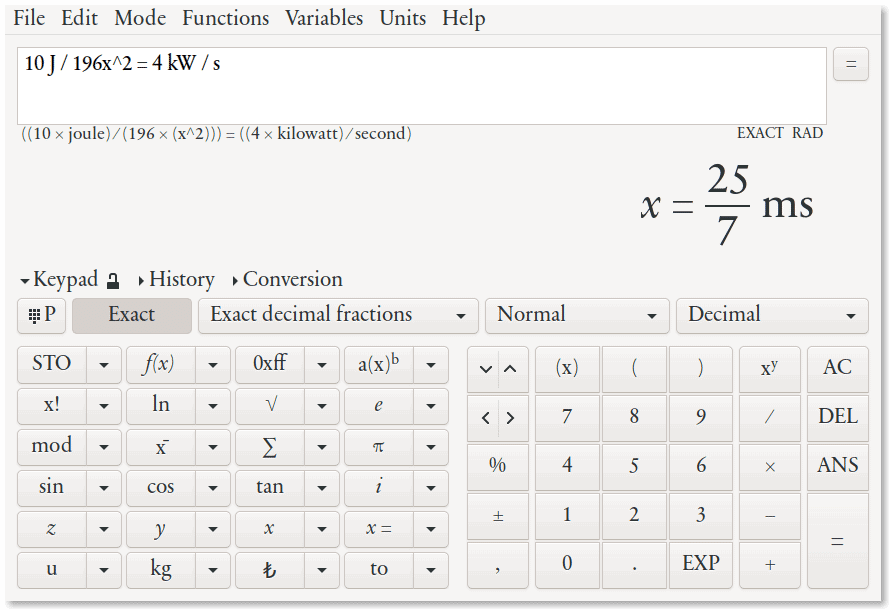Click the mod function button
The width and height of the screenshot is (890, 610).
coord(52,447)
